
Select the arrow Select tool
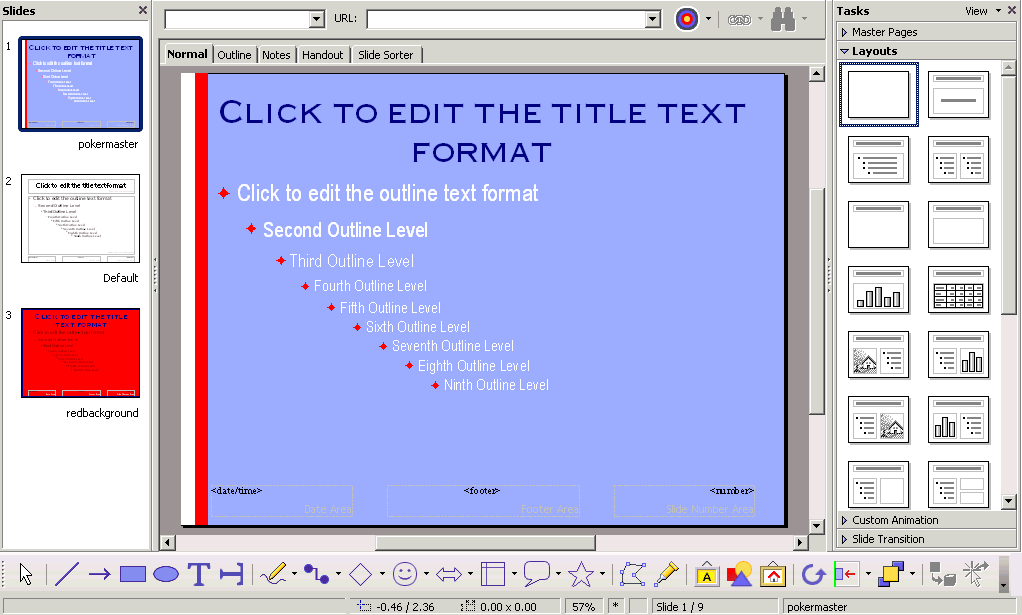25,574
